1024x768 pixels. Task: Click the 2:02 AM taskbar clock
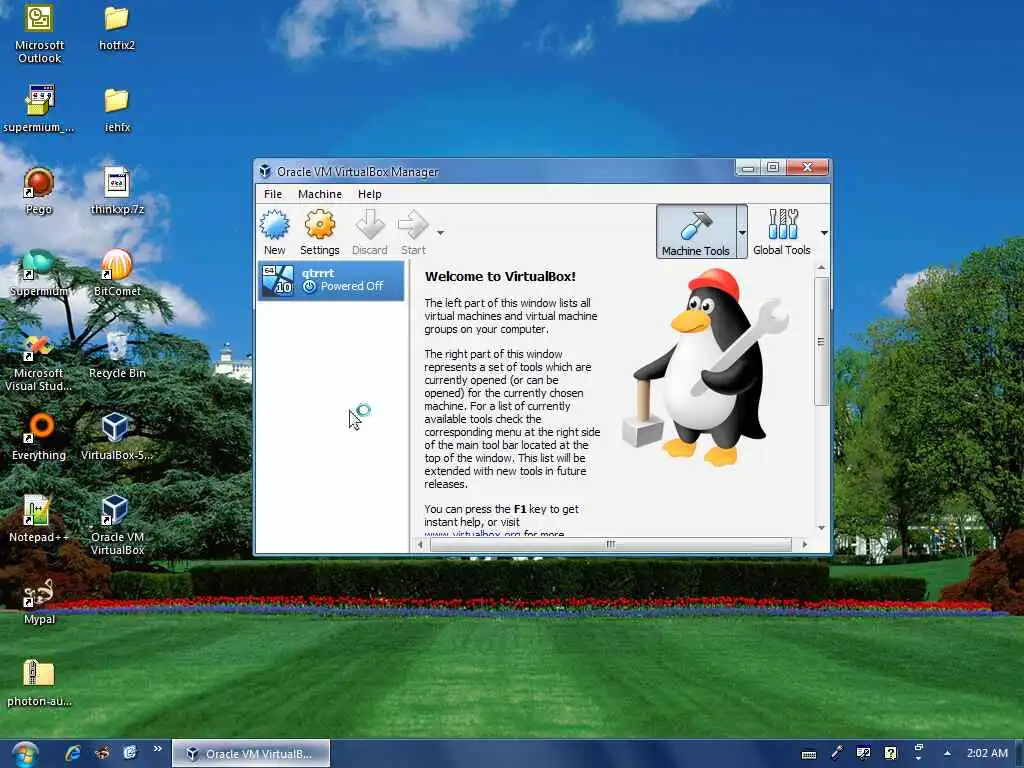coord(987,754)
